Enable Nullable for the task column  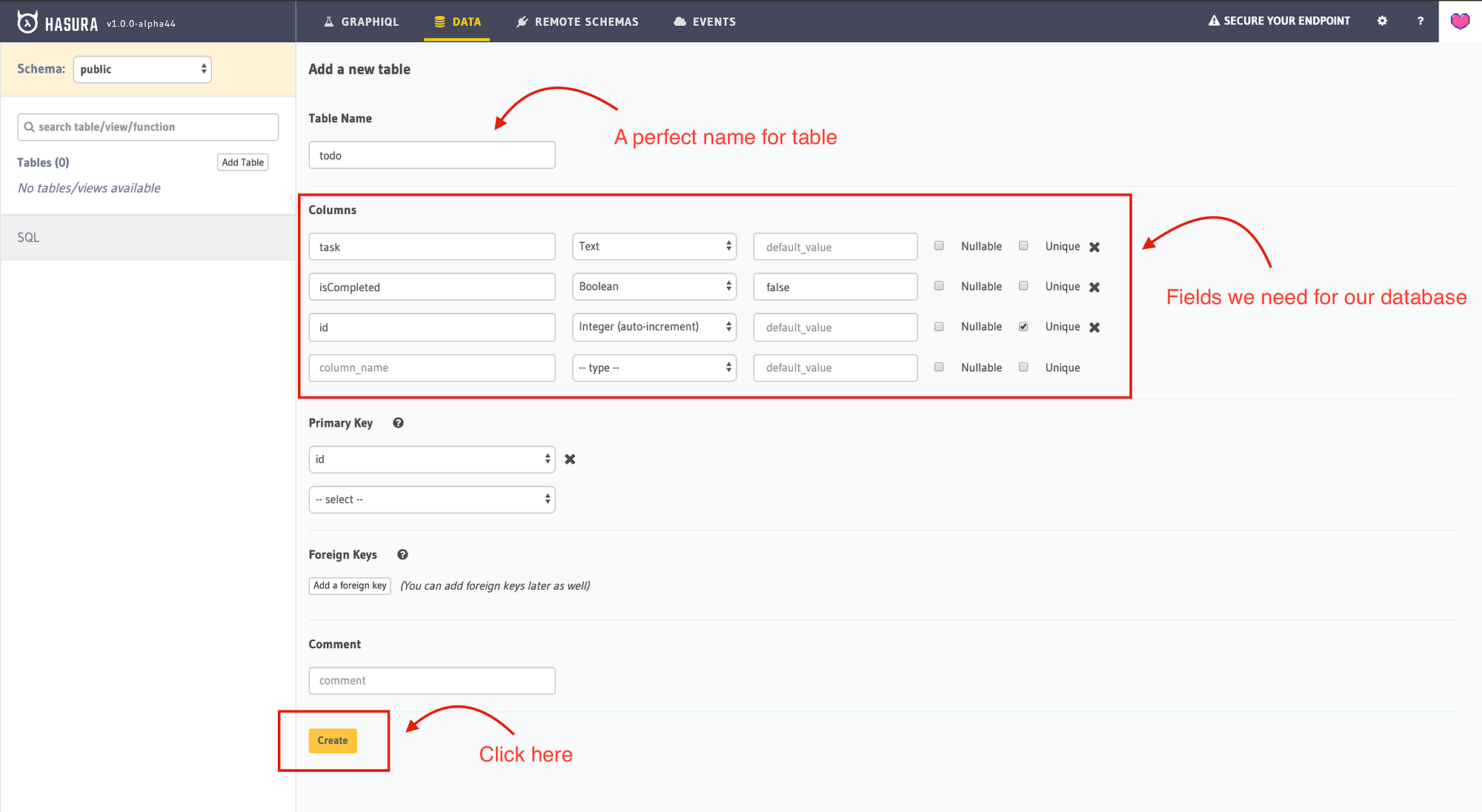click(x=939, y=246)
